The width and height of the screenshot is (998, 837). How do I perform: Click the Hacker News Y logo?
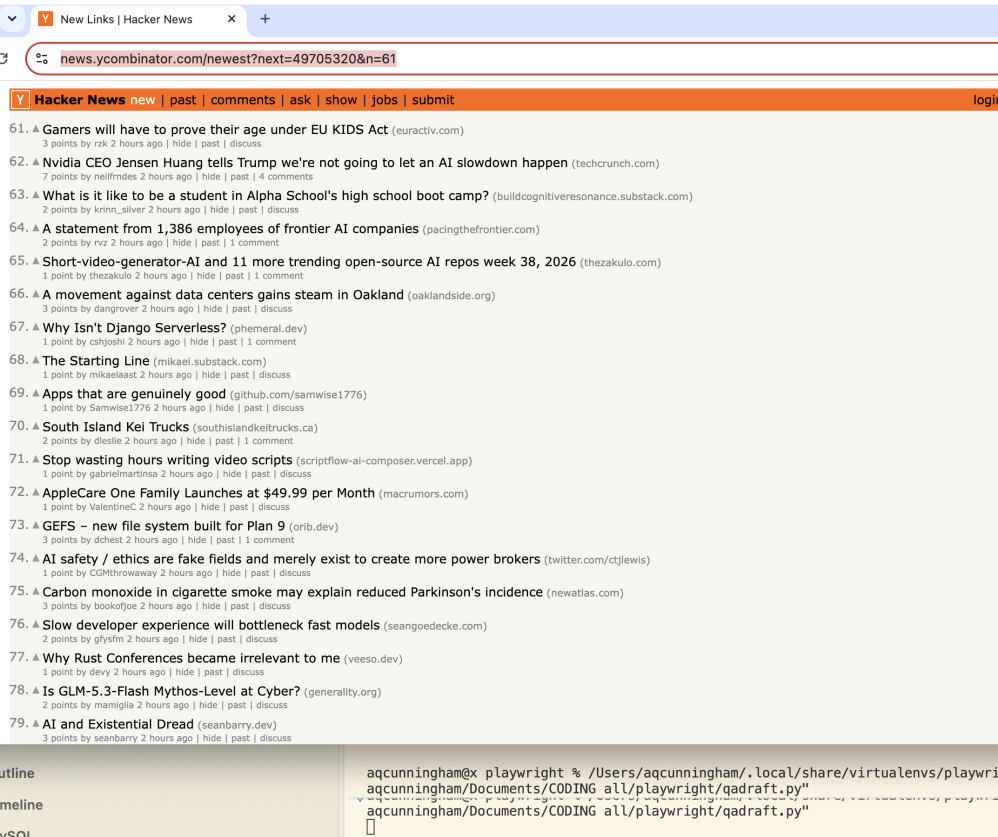pyautogui.click(x=20, y=100)
